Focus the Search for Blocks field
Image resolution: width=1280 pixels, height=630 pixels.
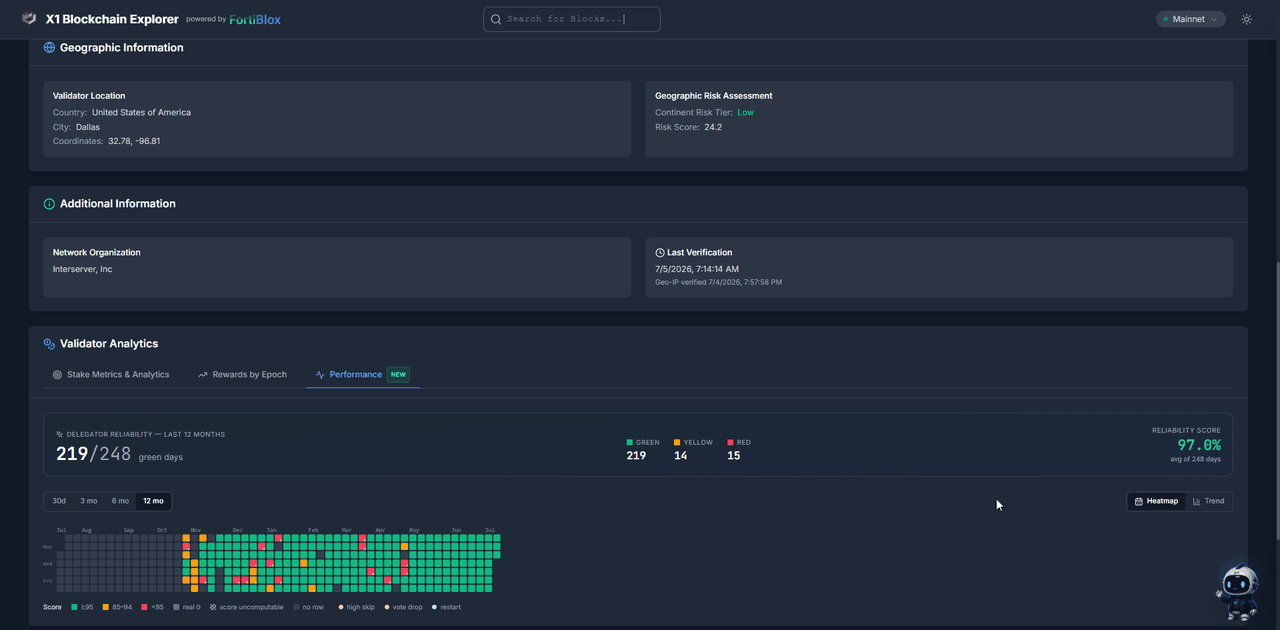tap(571, 19)
